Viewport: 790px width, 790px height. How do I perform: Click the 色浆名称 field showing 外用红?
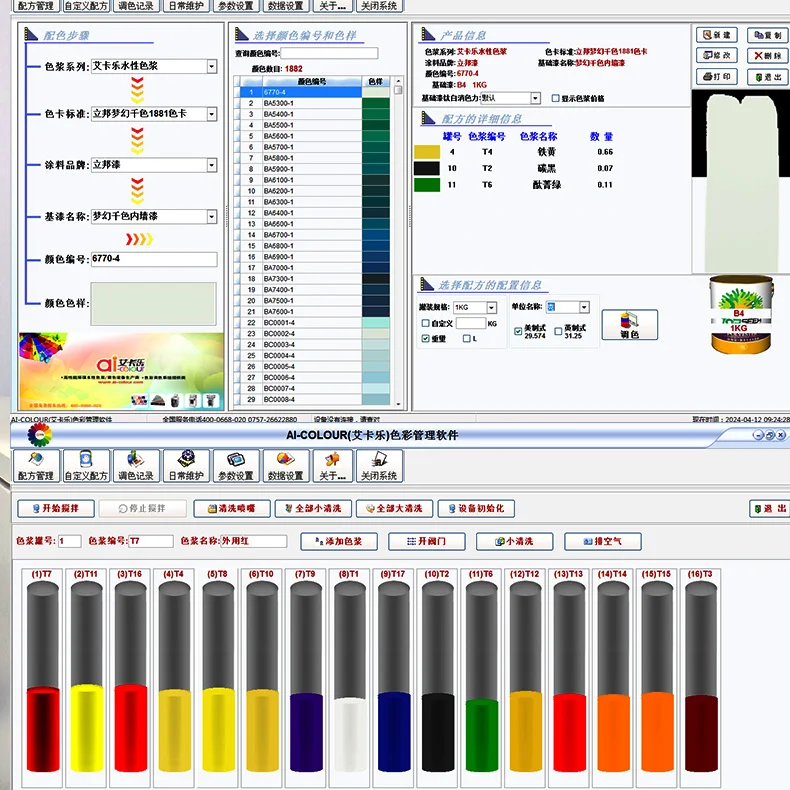[254, 541]
